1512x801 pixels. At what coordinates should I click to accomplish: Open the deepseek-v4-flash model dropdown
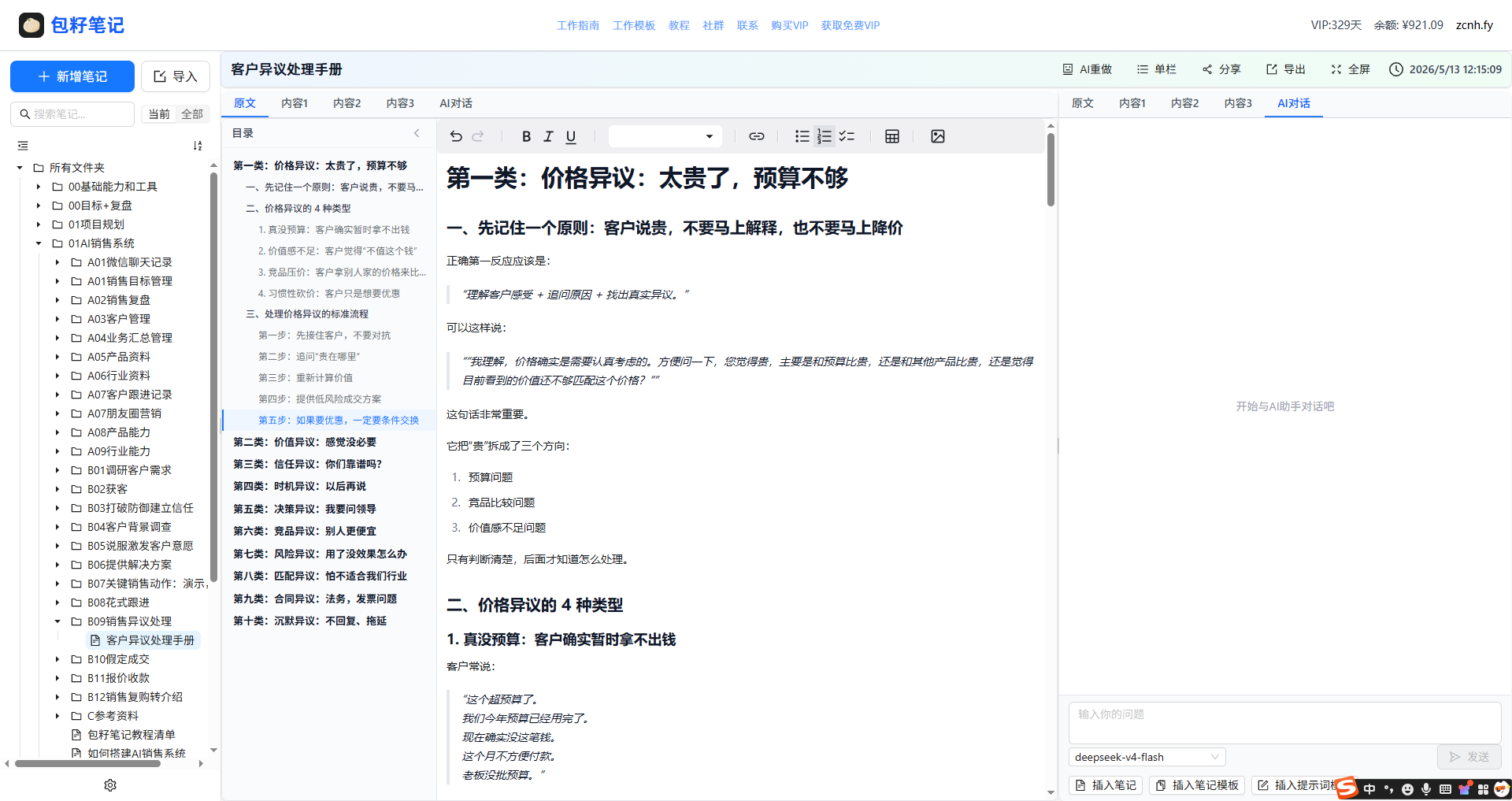(x=1147, y=757)
